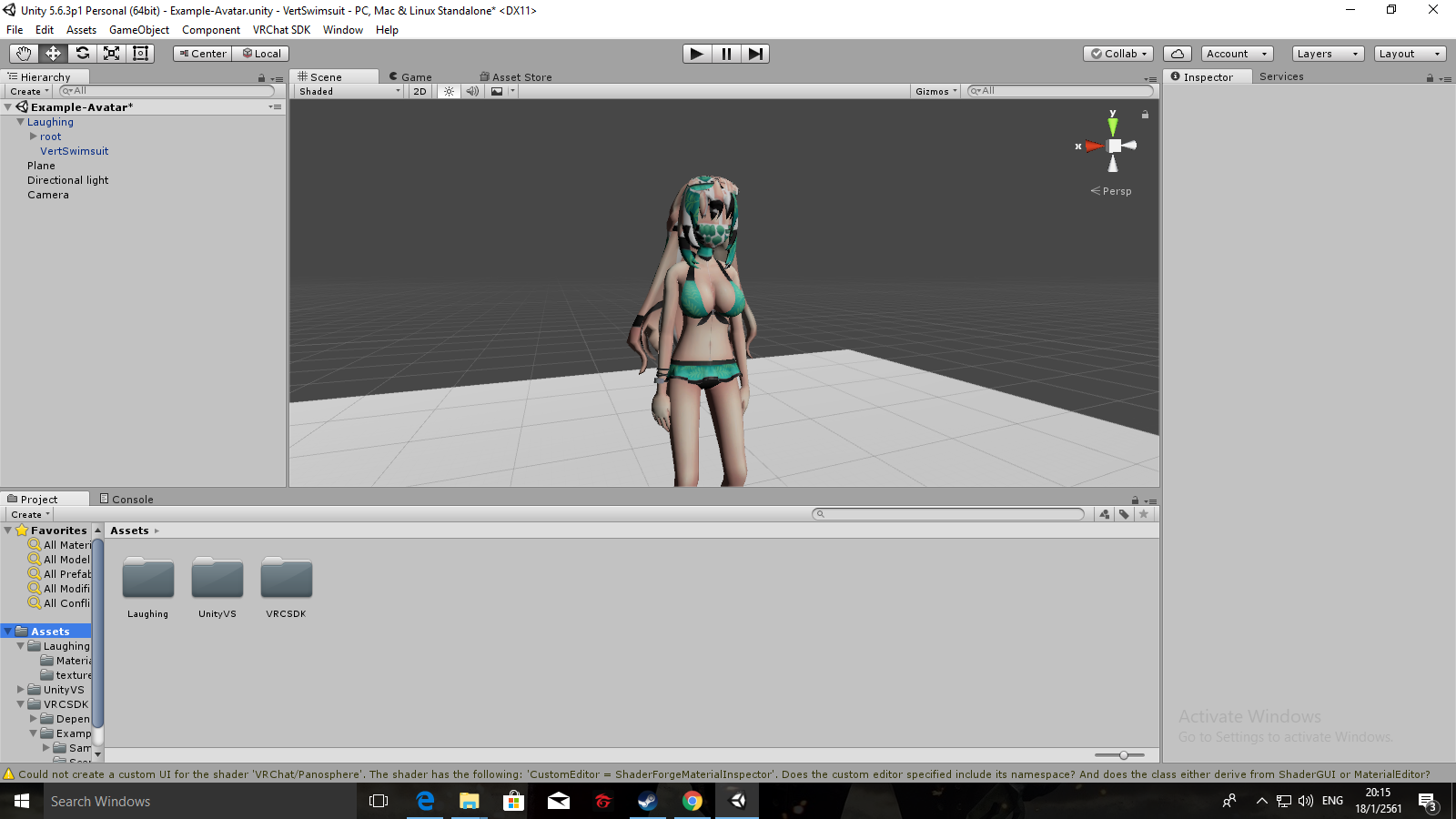Select Plane in Hierarchy
1456x819 pixels.
point(41,166)
